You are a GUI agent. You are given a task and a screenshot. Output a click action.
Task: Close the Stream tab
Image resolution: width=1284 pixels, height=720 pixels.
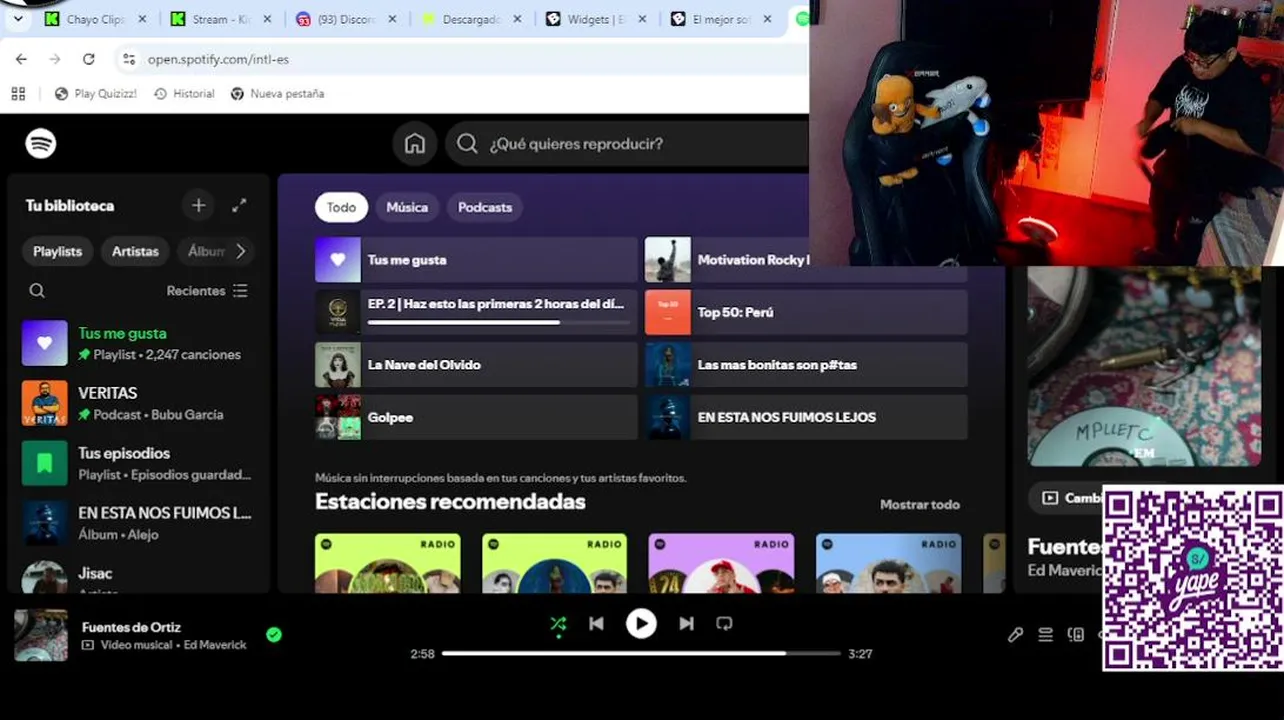click(x=267, y=19)
